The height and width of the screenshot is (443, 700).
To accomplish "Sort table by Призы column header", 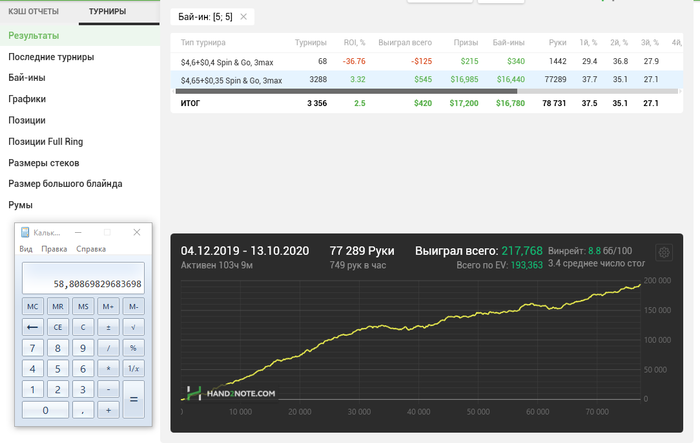I will [466, 42].
